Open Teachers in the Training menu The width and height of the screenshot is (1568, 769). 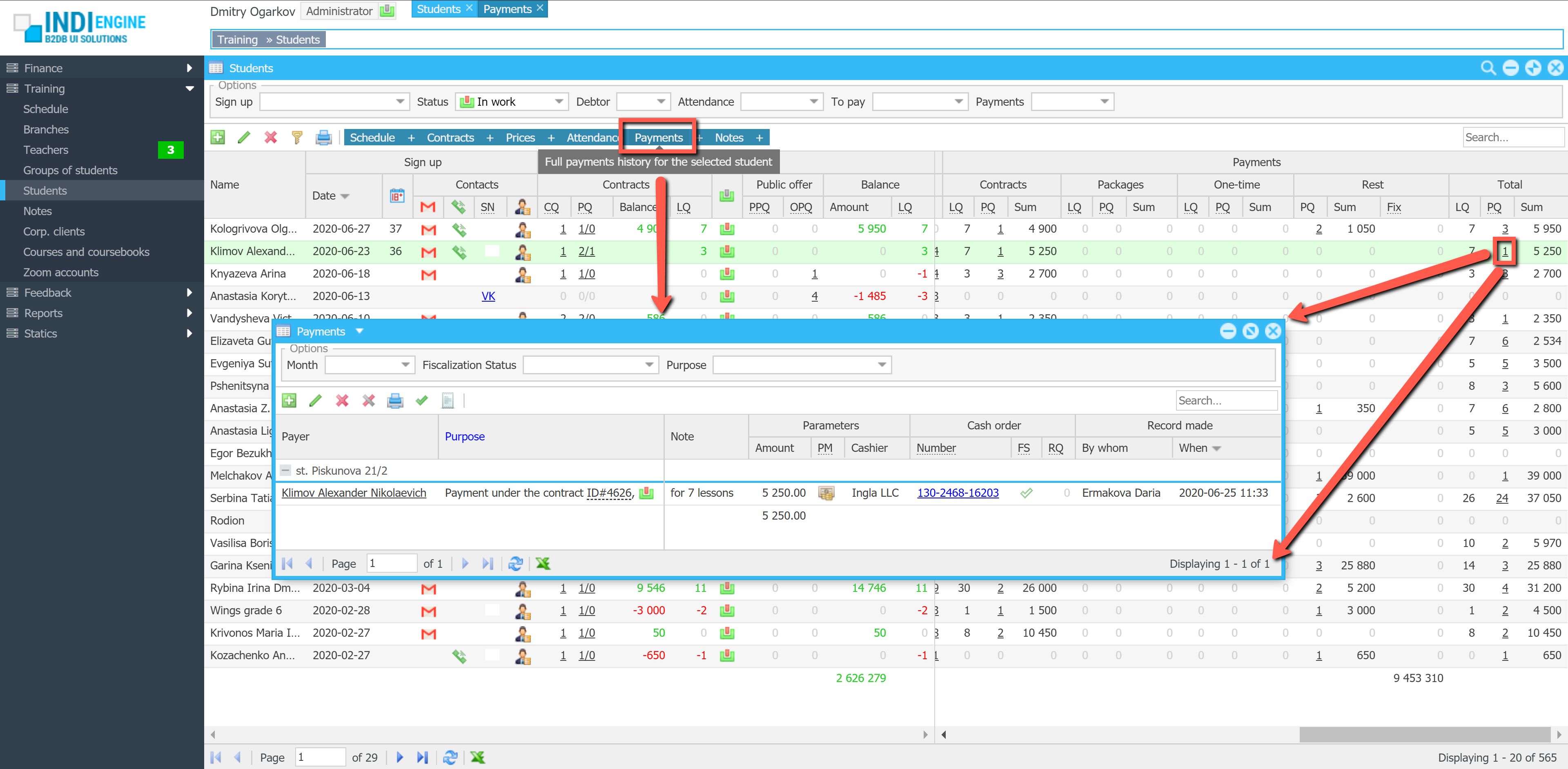46,150
